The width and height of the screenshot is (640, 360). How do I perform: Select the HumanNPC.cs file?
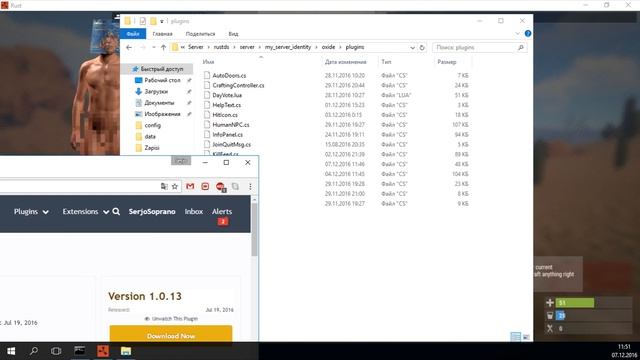pos(231,125)
